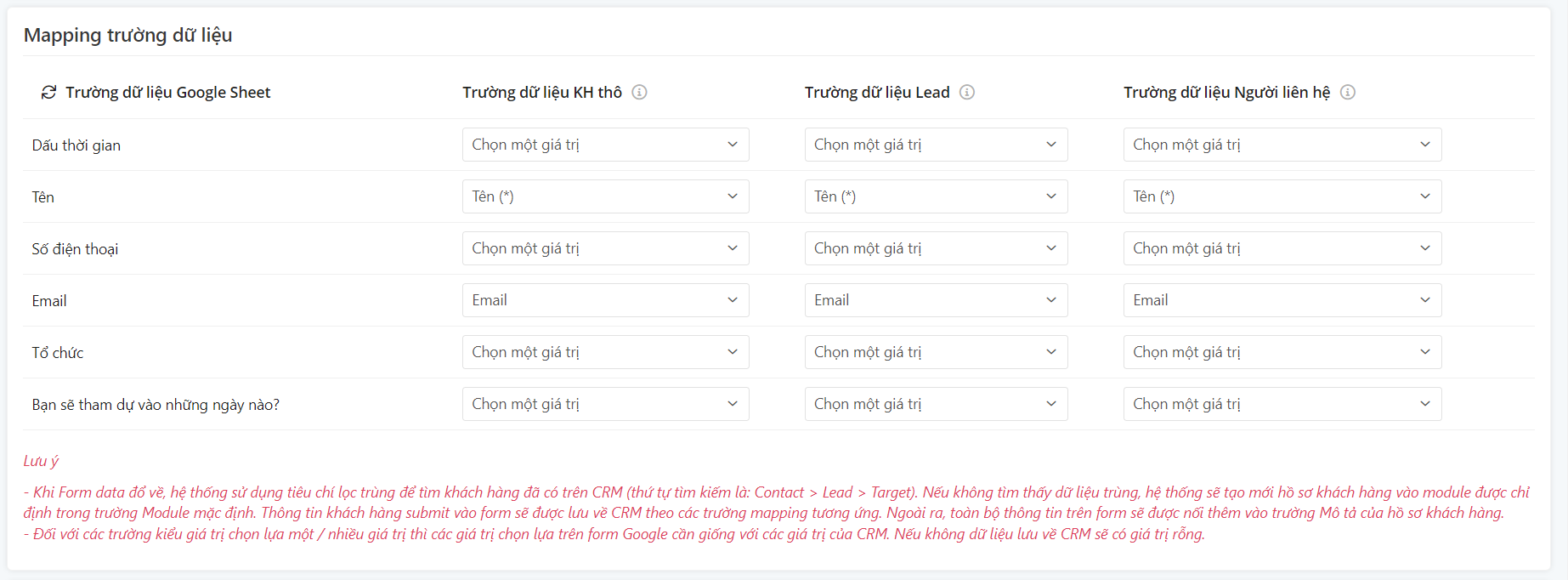Expand Lead dropdown in Tên row
The height and width of the screenshot is (580, 1568).
coord(936,196)
